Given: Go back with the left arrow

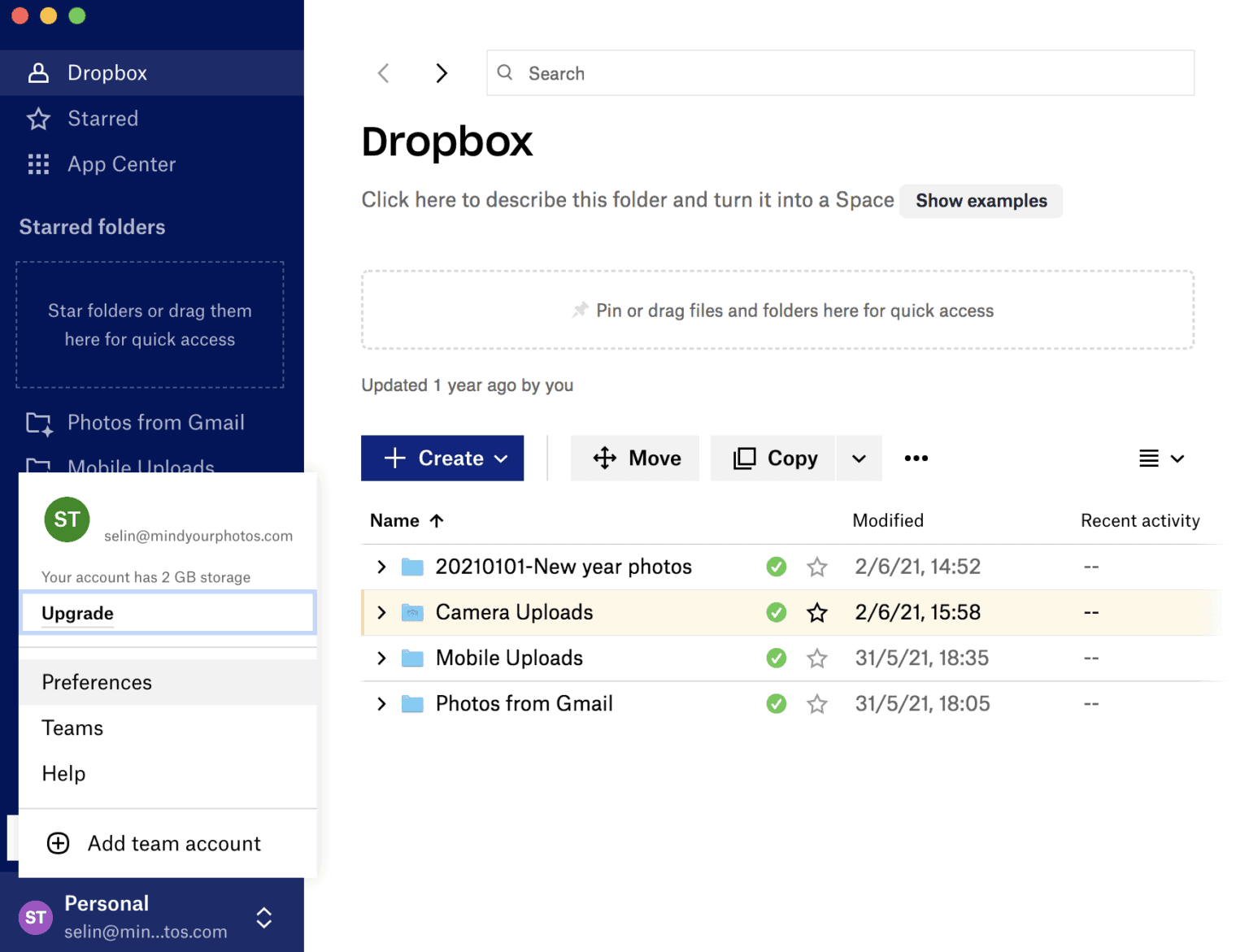Looking at the screenshot, I should point(384,73).
